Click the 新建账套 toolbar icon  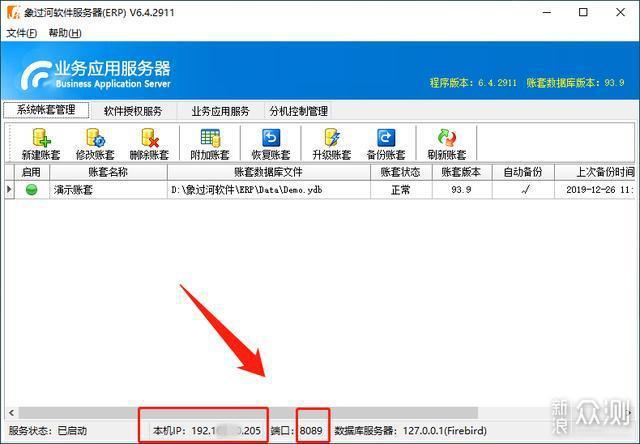pos(41,138)
